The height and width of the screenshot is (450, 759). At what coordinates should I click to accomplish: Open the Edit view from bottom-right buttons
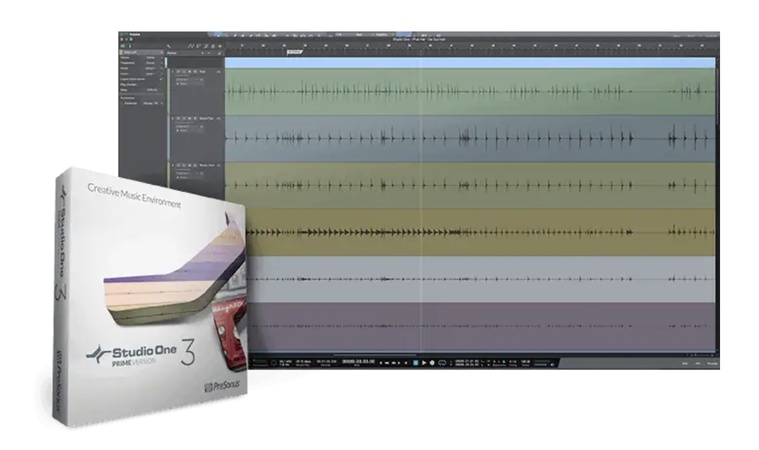(684, 363)
